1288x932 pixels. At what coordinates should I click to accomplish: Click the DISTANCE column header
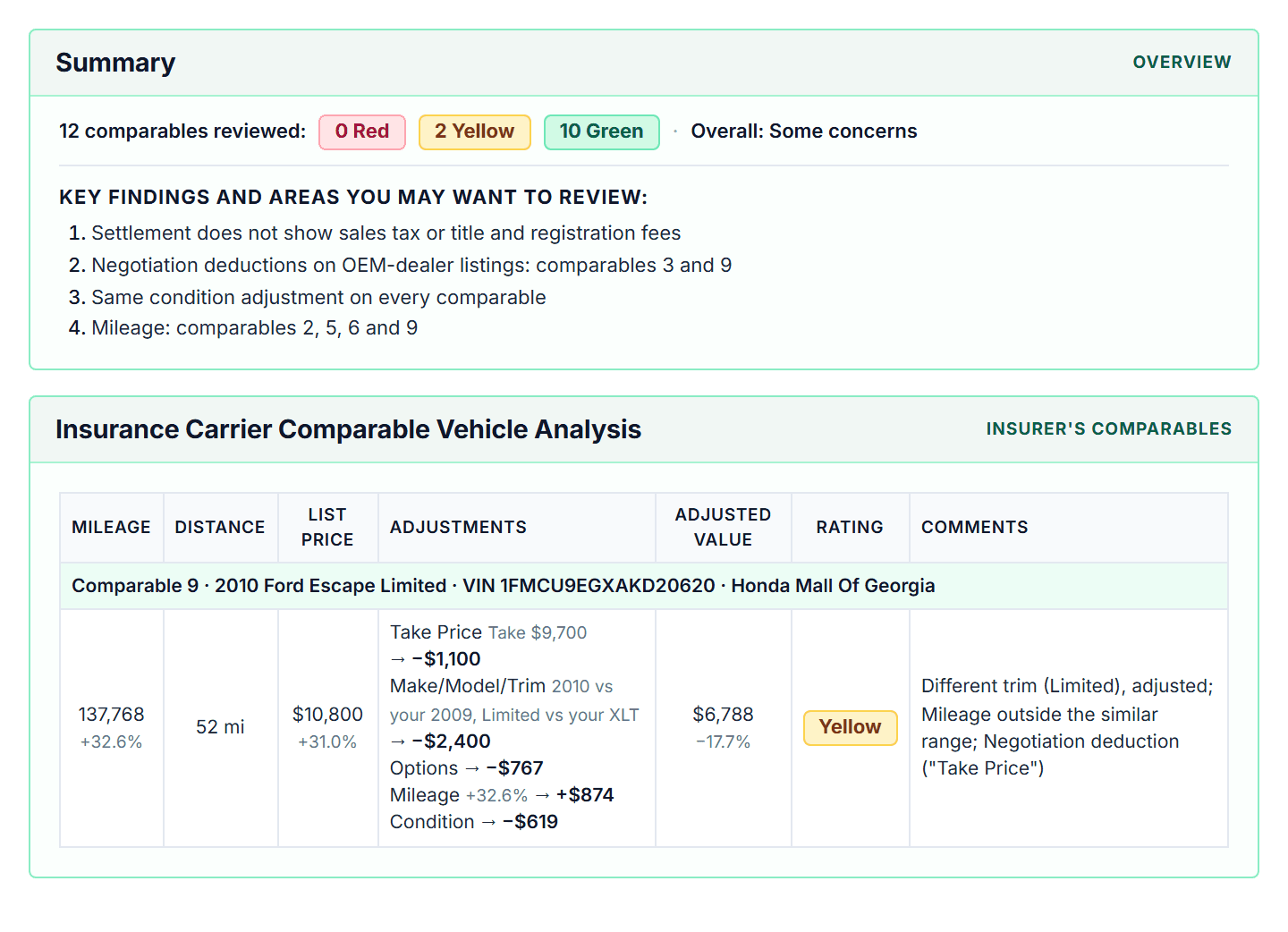click(220, 527)
